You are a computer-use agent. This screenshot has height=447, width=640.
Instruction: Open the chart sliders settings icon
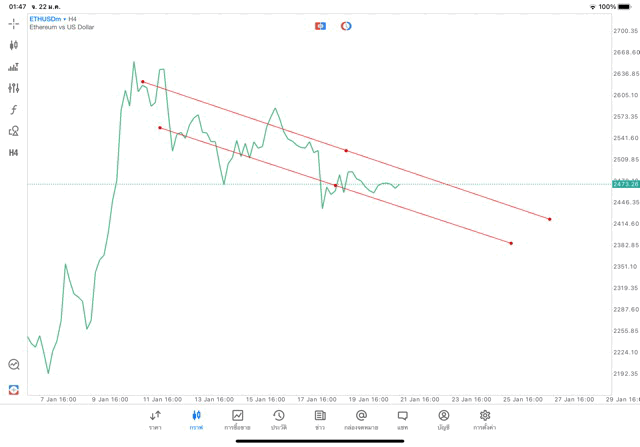point(14,89)
